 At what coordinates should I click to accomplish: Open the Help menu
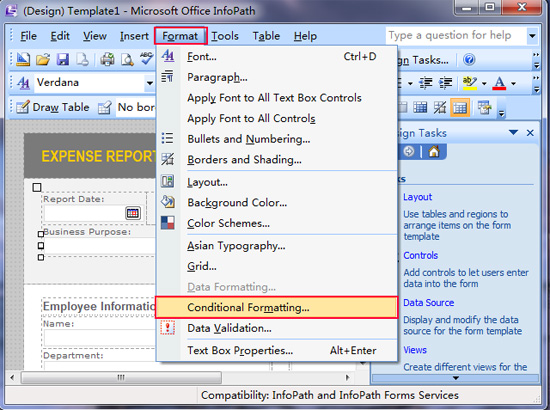(x=305, y=36)
